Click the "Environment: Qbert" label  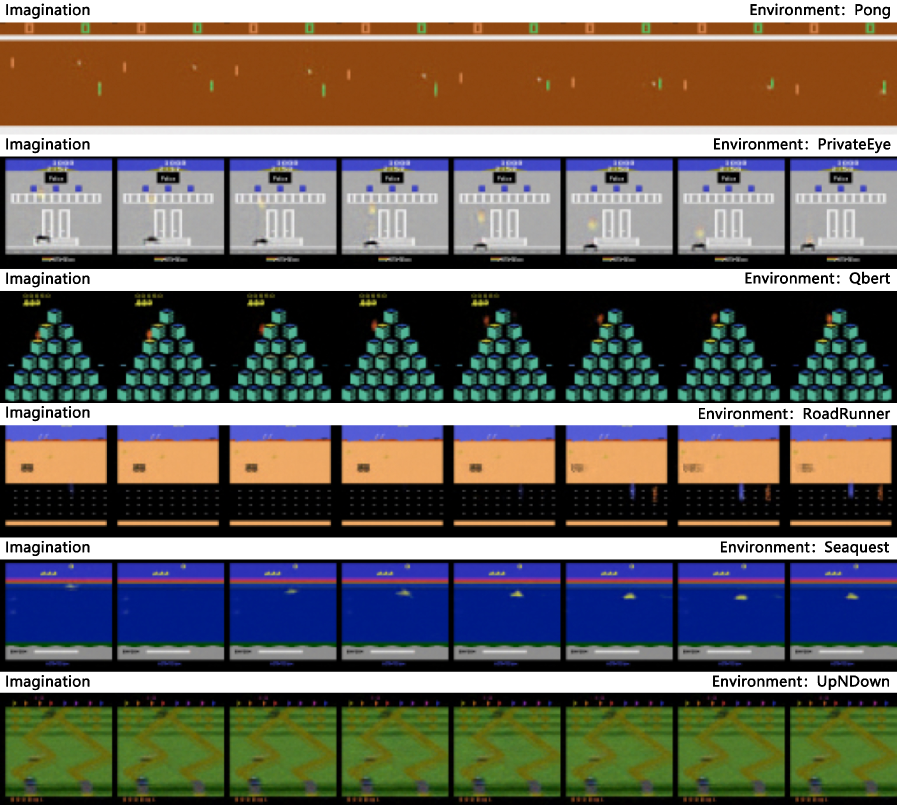point(817,279)
